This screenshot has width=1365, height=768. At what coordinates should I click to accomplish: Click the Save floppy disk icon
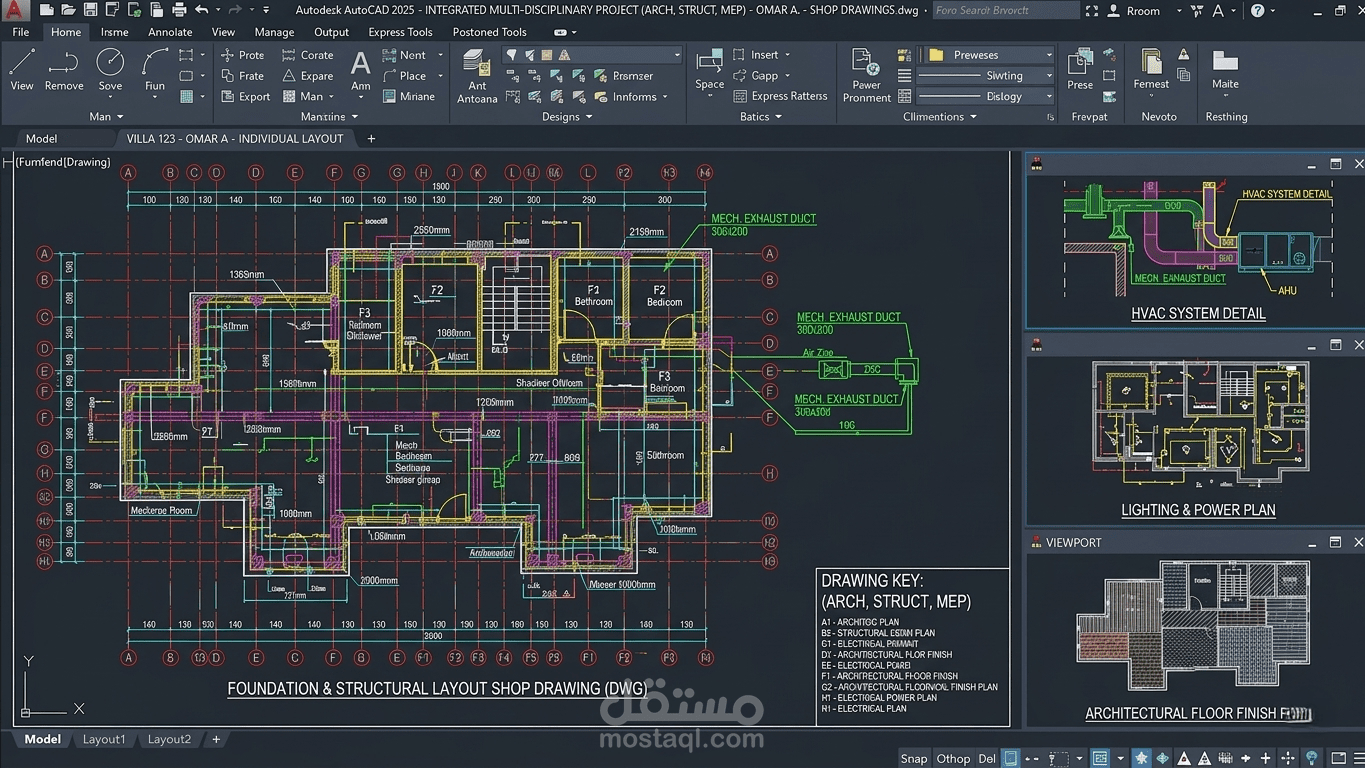tap(90, 10)
